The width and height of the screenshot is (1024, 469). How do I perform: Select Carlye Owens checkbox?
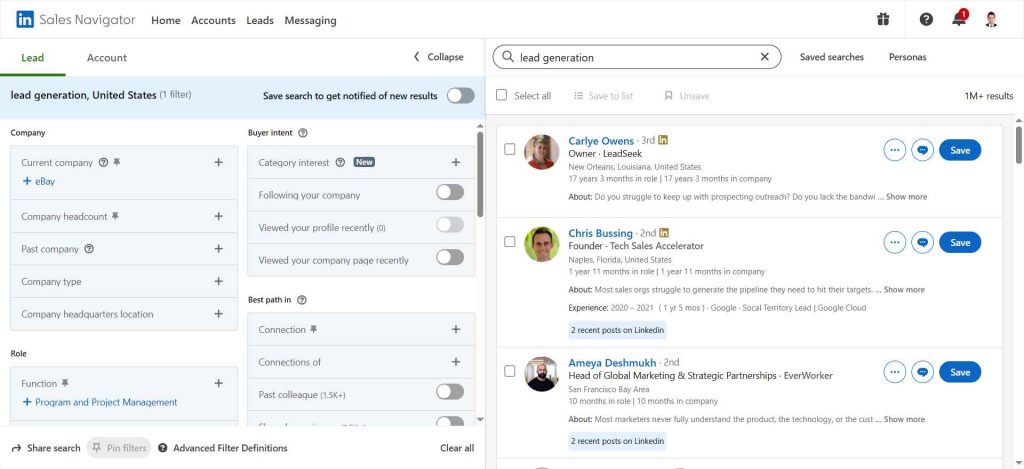point(509,149)
